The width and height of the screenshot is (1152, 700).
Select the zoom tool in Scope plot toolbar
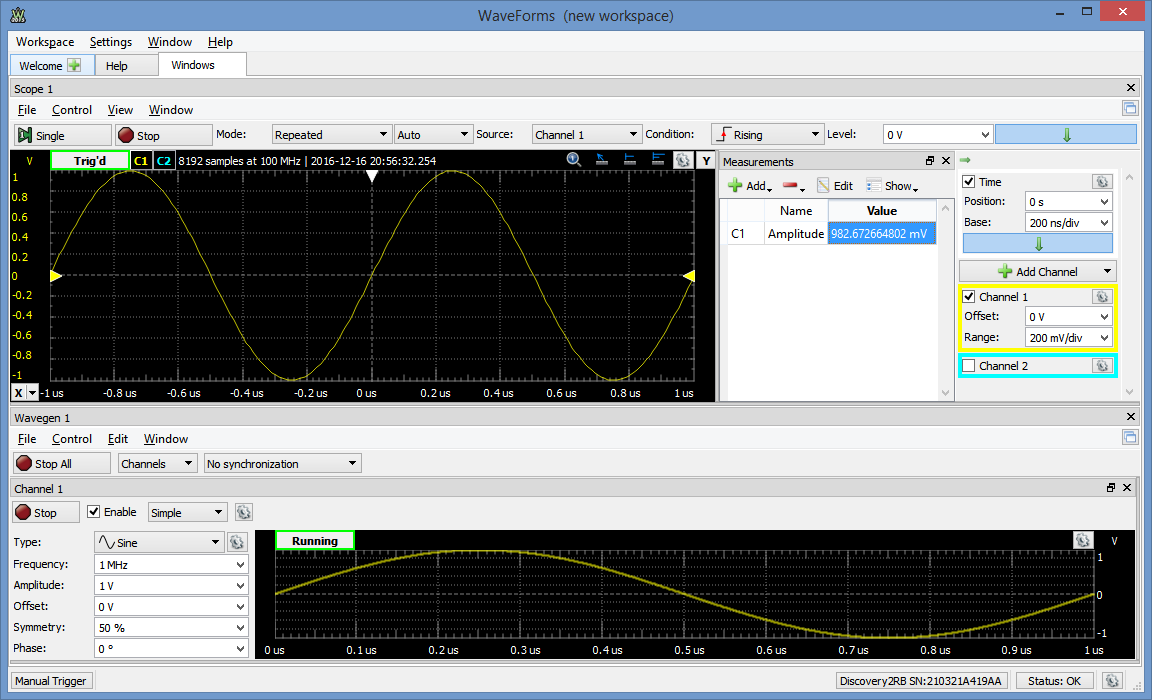point(573,160)
